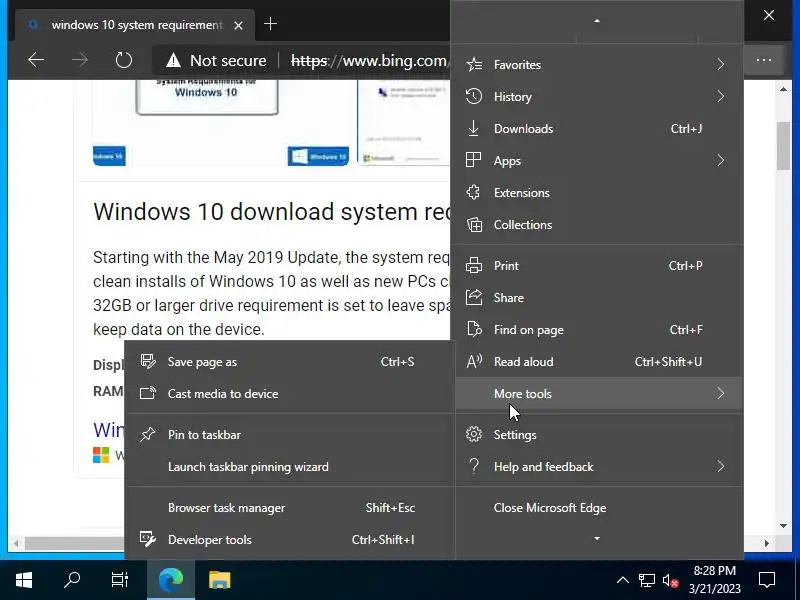Reload the page with refresh icon
800x600 pixels.
coord(123,60)
